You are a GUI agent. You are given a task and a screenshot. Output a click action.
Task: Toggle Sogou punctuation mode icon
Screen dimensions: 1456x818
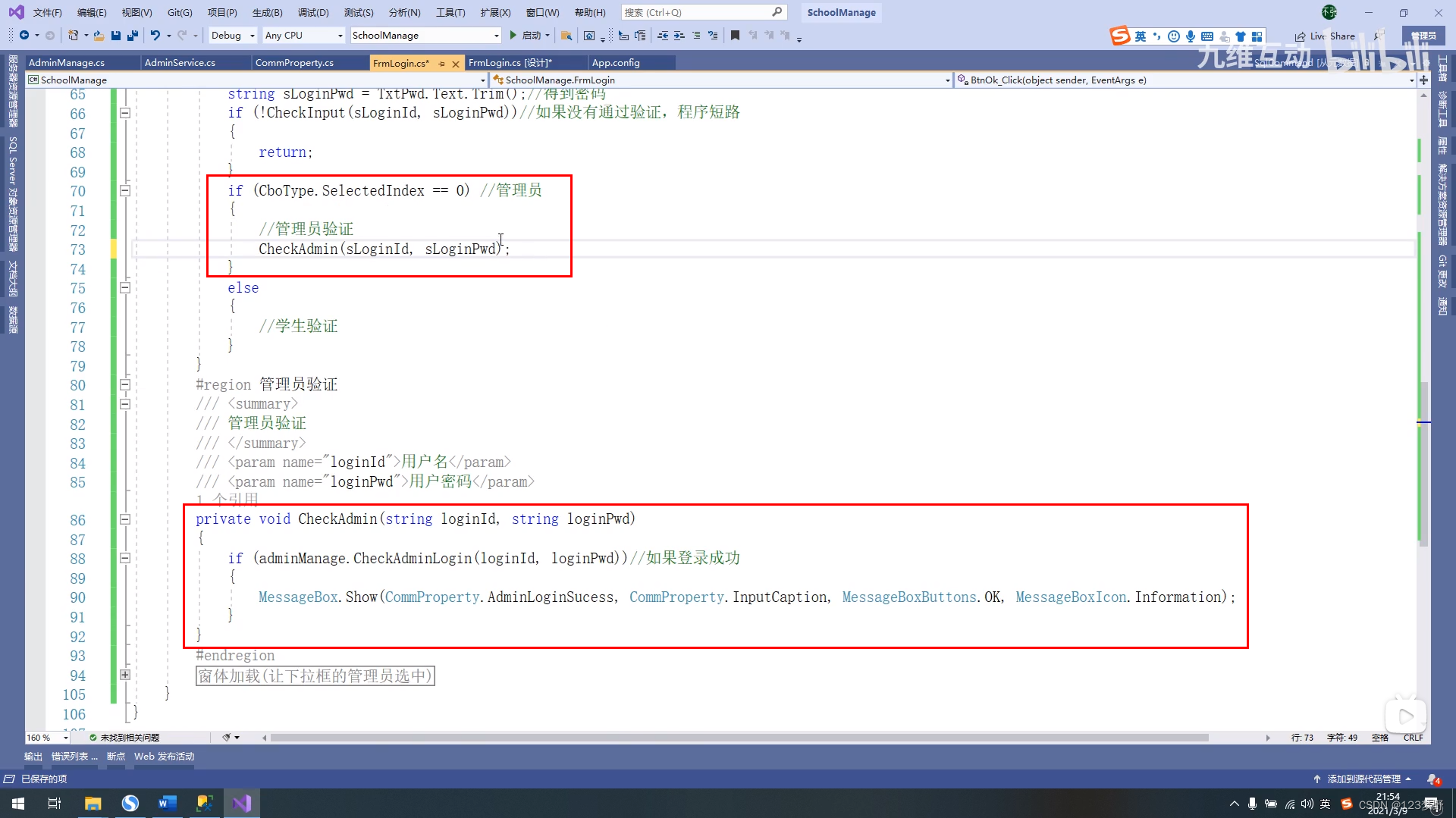coord(1157,36)
